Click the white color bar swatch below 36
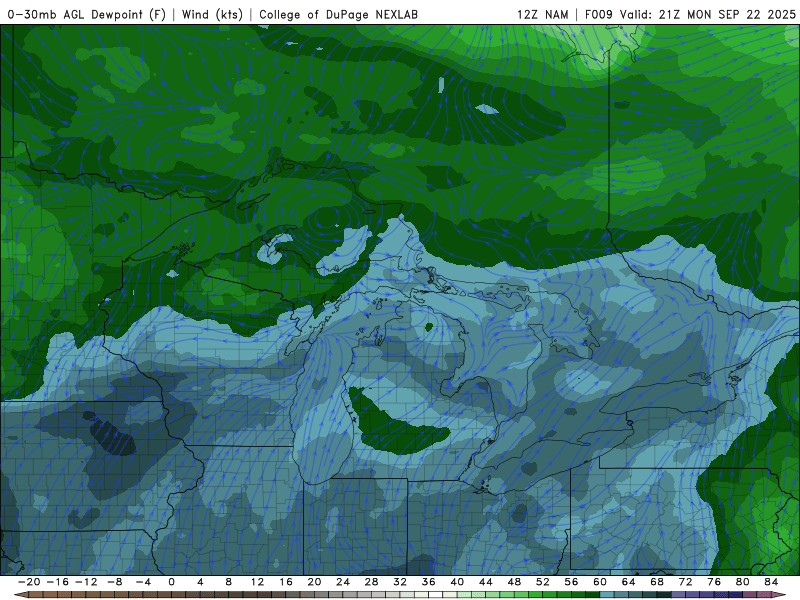 436,595
